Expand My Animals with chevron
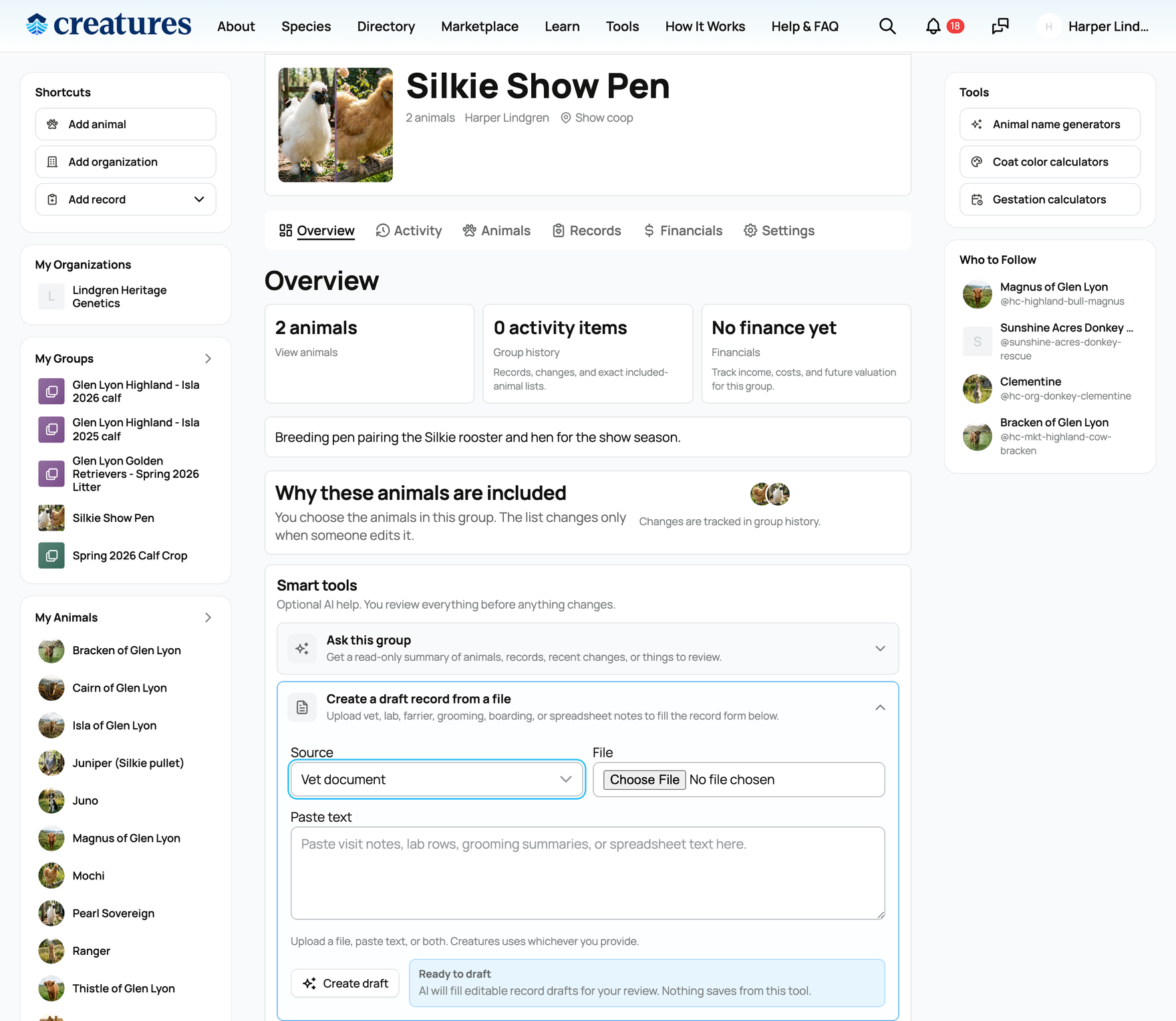The image size is (1176, 1021). click(x=208, y=617)
